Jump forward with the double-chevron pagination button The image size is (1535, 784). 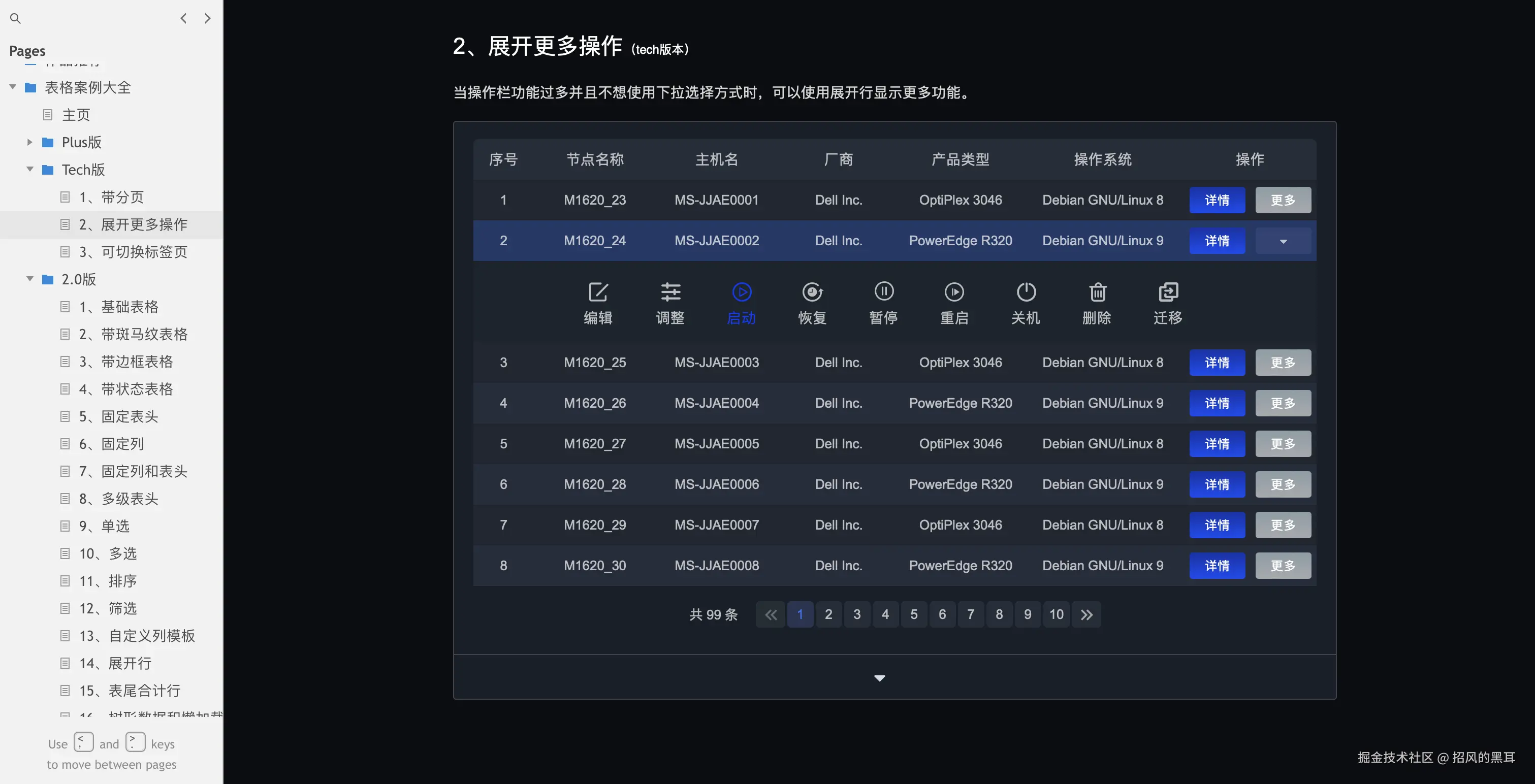(x=1086, y=614)
